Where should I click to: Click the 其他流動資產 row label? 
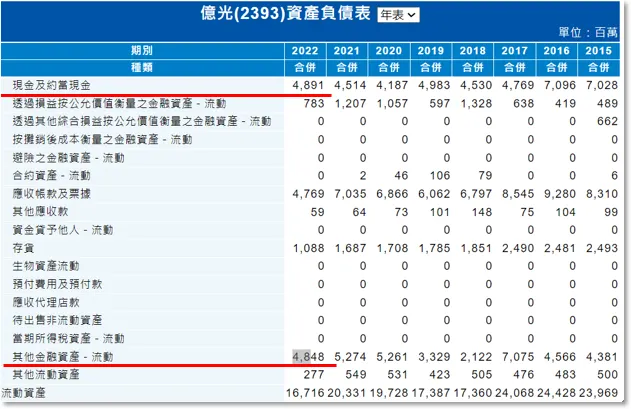click(x=46, y=374)
